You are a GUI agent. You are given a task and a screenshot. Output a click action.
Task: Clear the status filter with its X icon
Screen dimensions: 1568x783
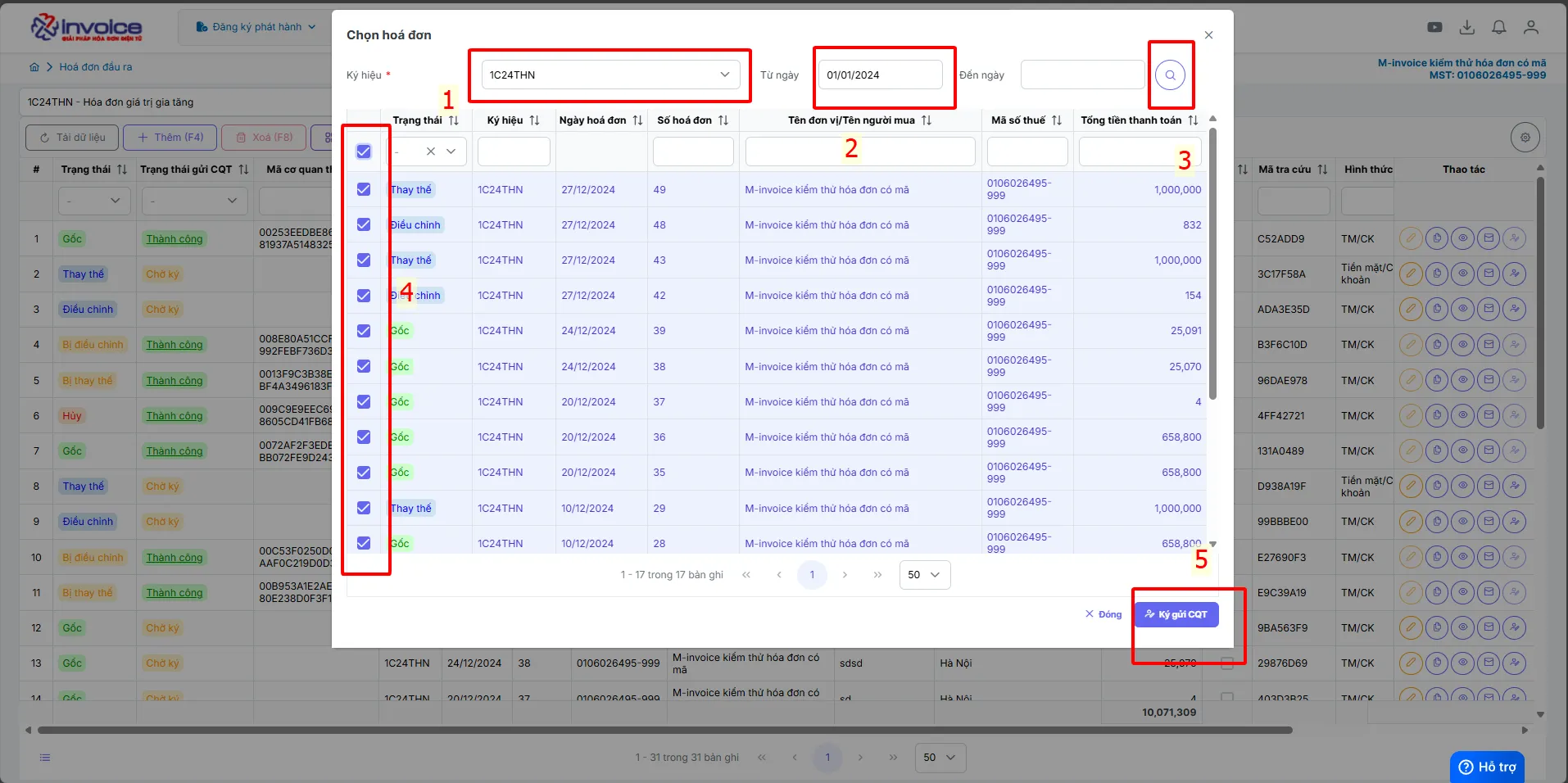tap(431, 152)
